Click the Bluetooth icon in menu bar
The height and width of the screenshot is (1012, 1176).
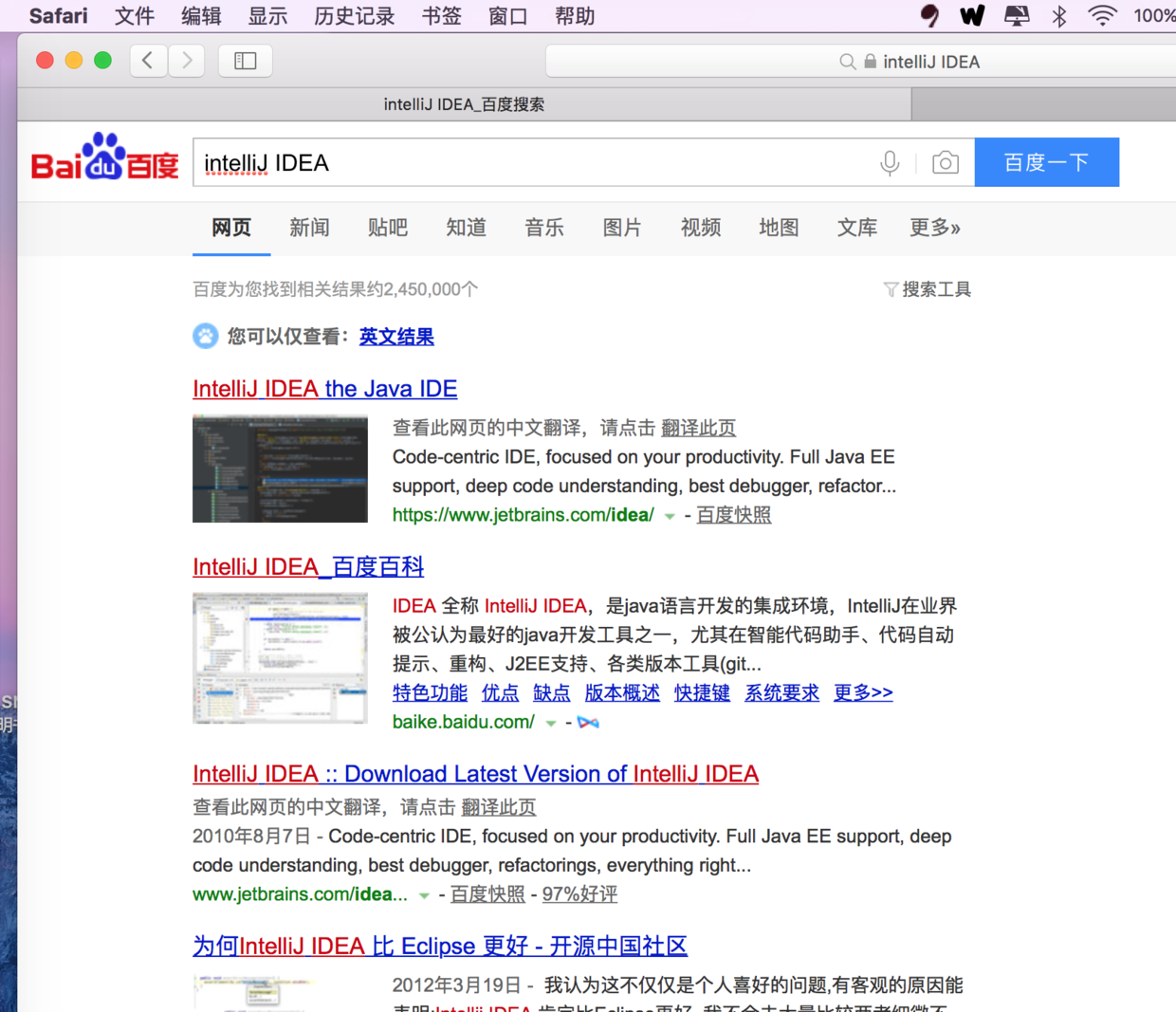(1059, 16)
